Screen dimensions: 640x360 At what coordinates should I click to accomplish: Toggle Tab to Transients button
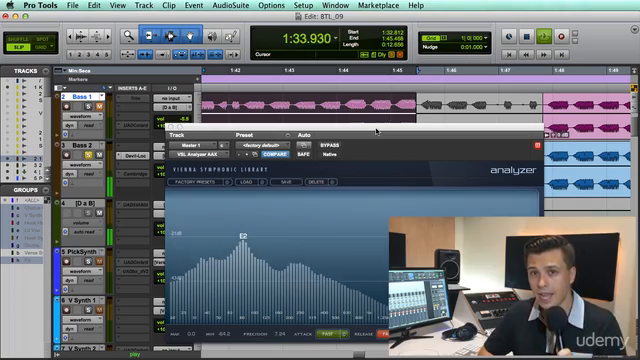(x=145, y=54)
